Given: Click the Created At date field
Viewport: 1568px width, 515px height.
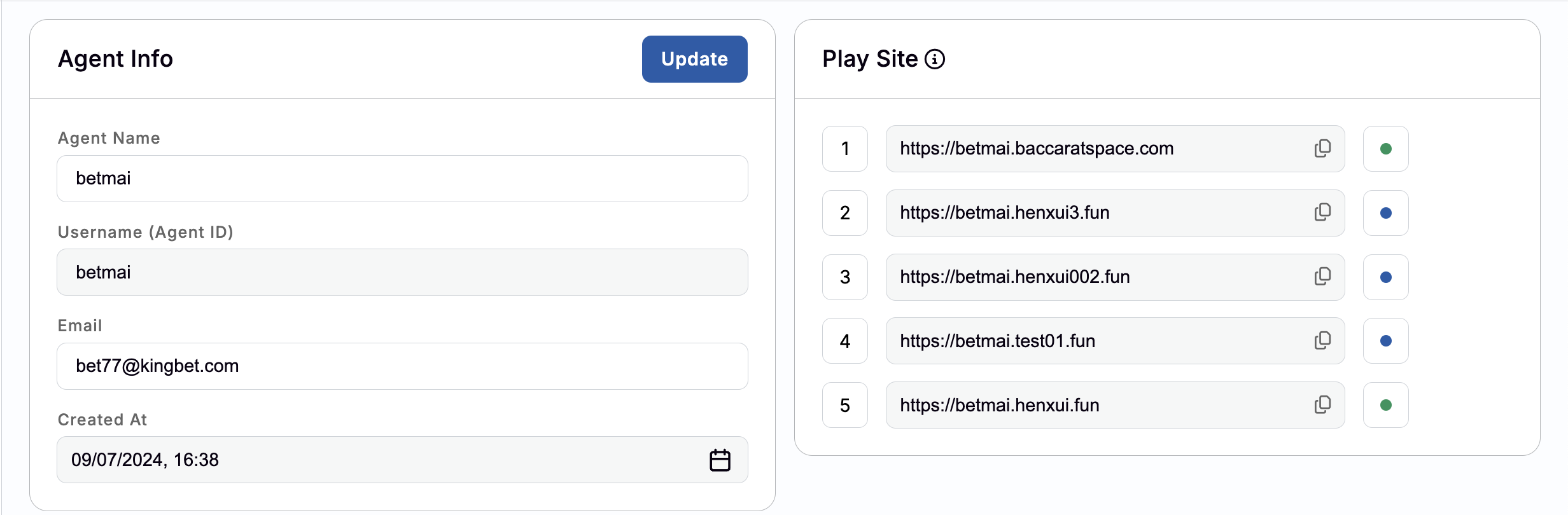Looking at the screenshot, I should (x=382, y=460).
